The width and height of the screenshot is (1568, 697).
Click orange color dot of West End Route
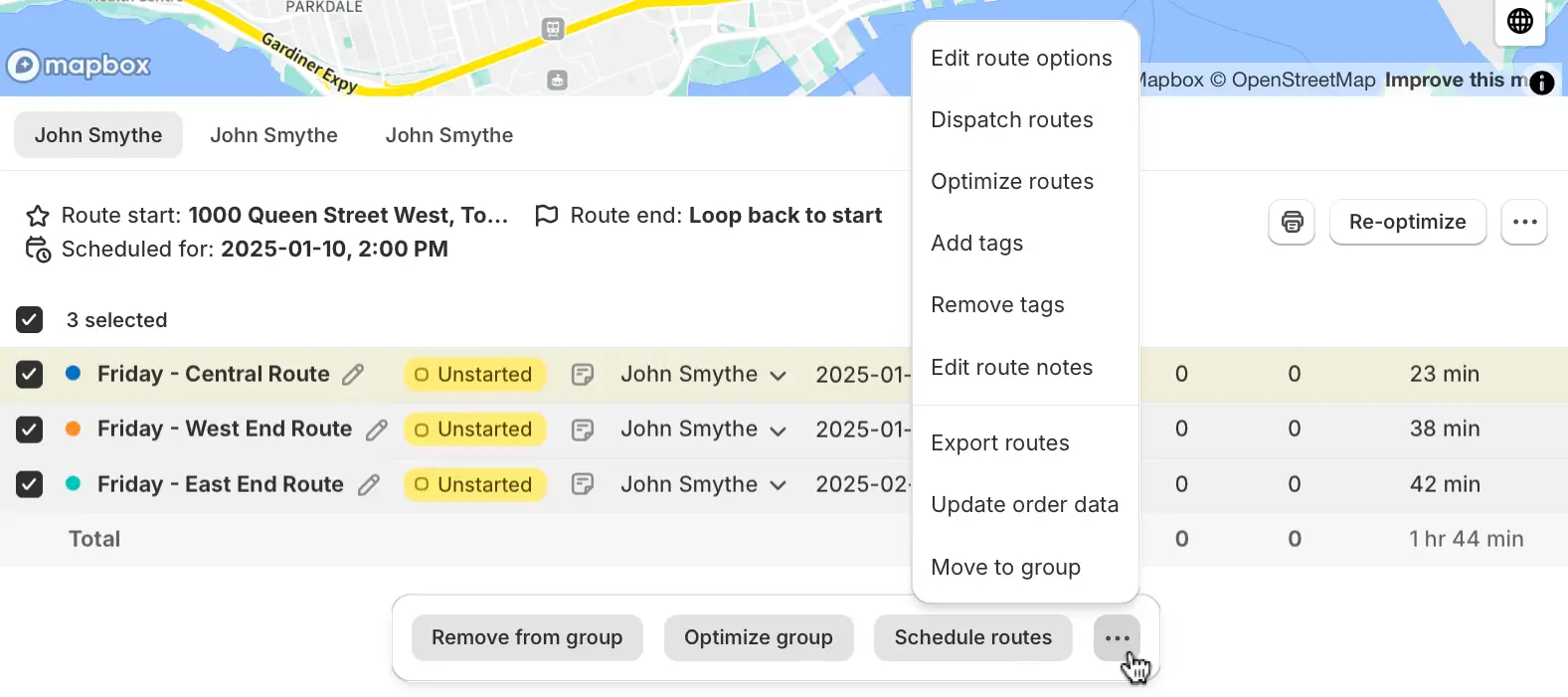(73, 429)
